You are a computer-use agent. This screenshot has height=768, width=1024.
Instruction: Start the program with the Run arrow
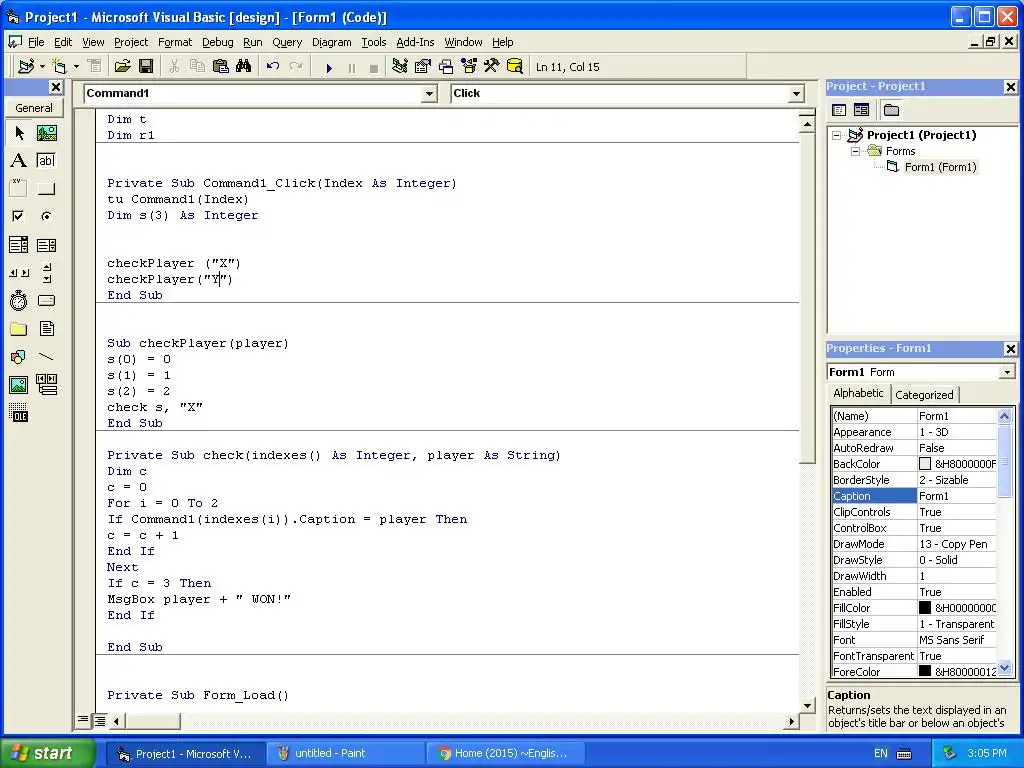tap(329, 67)
